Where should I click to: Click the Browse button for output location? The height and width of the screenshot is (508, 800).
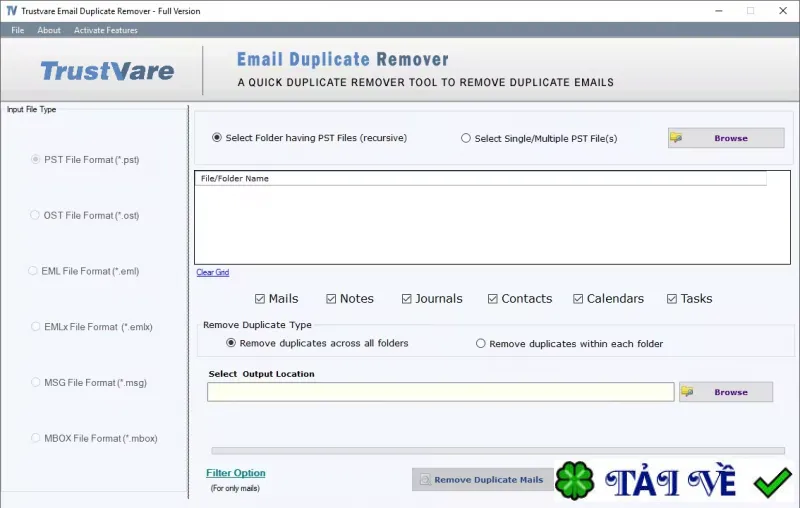pyautogui.click(x=726, y=392)
